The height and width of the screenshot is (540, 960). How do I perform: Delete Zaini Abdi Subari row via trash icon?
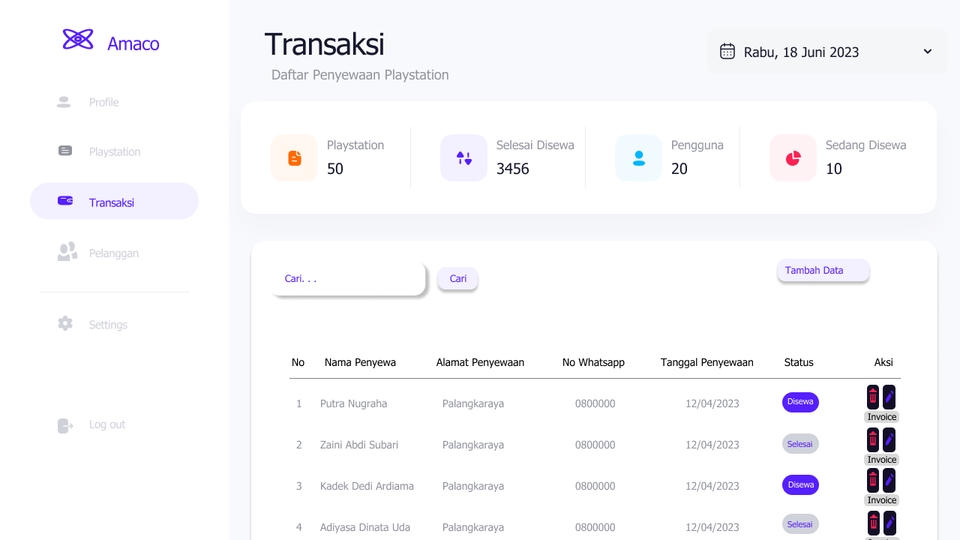873,440
